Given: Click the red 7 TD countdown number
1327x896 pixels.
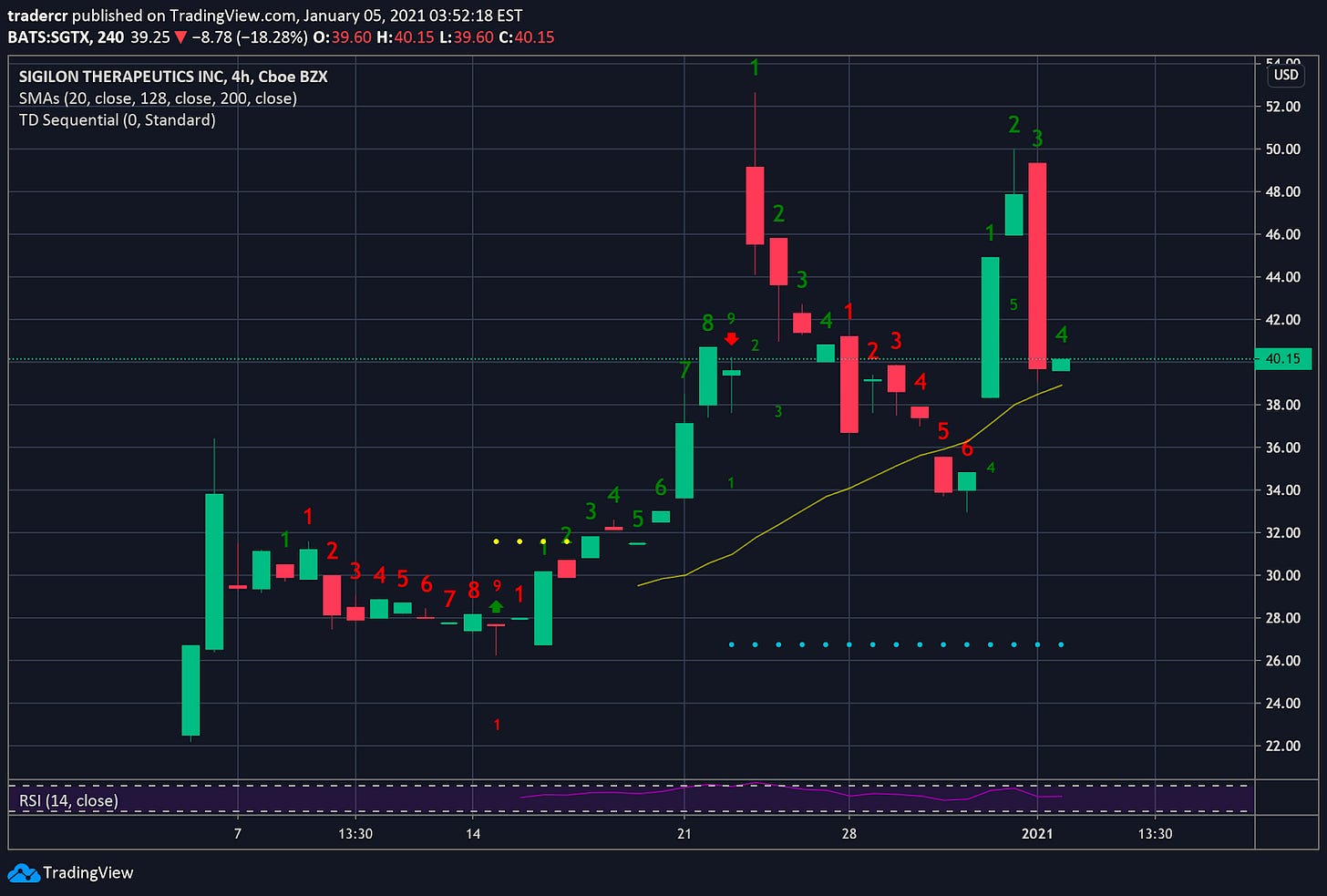Looking at the screenshot, I should pyautogui.click(x=449, y=599).
